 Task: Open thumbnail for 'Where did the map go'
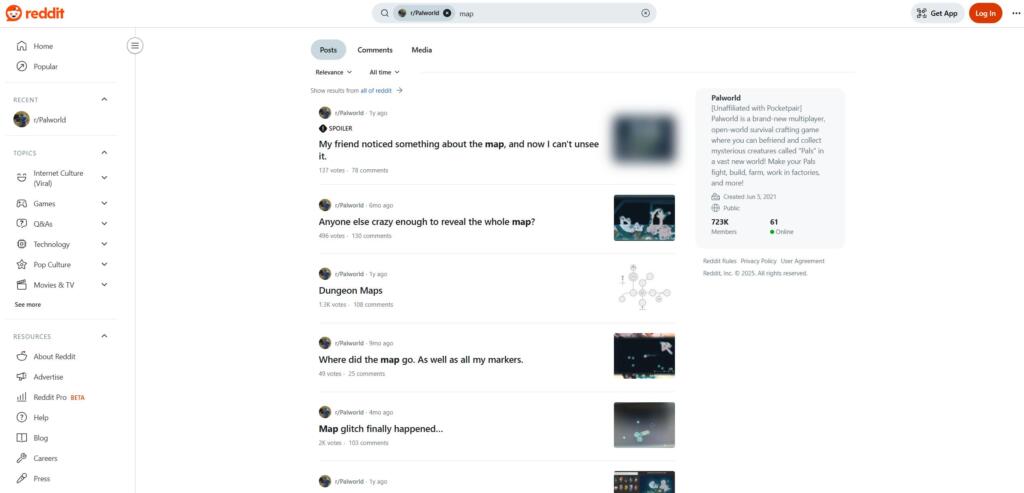tap(644, 357)
